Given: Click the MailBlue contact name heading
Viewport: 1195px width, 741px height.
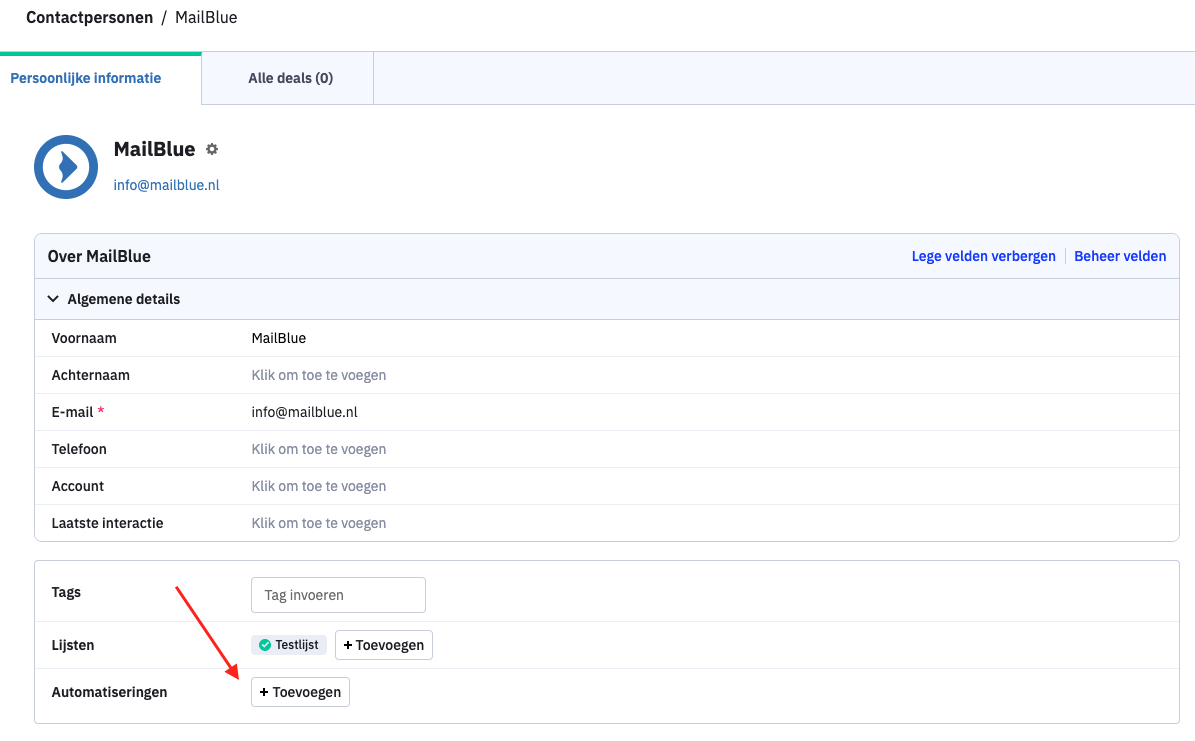Looking at the screenshot, I should tap(155, 149).
